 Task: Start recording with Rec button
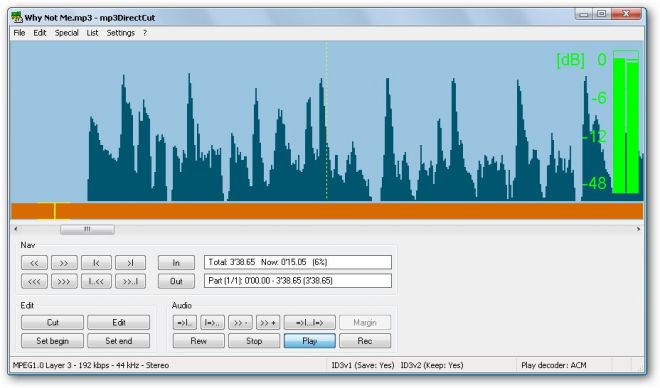click(x=365, y=341)
